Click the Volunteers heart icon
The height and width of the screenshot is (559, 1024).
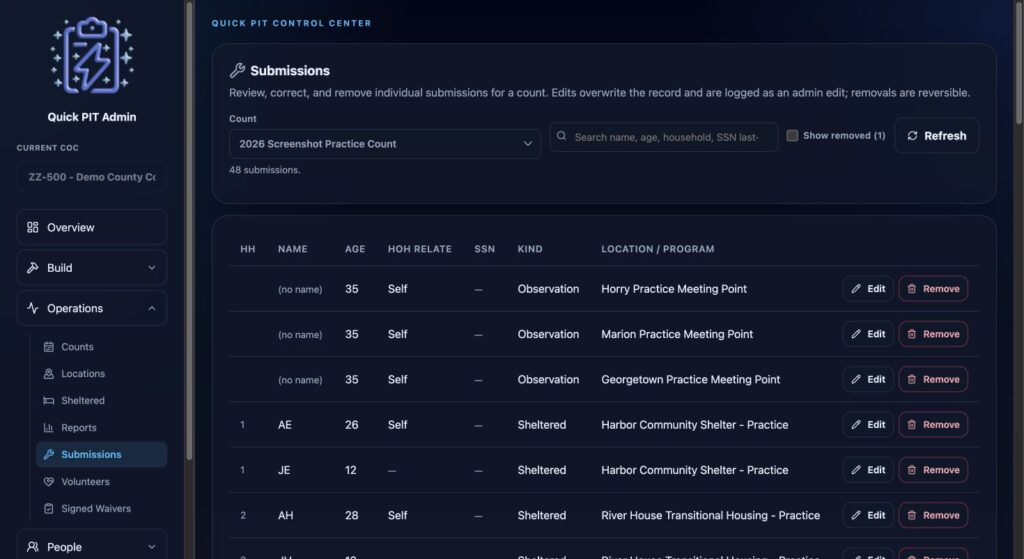(x=48, y=481)
